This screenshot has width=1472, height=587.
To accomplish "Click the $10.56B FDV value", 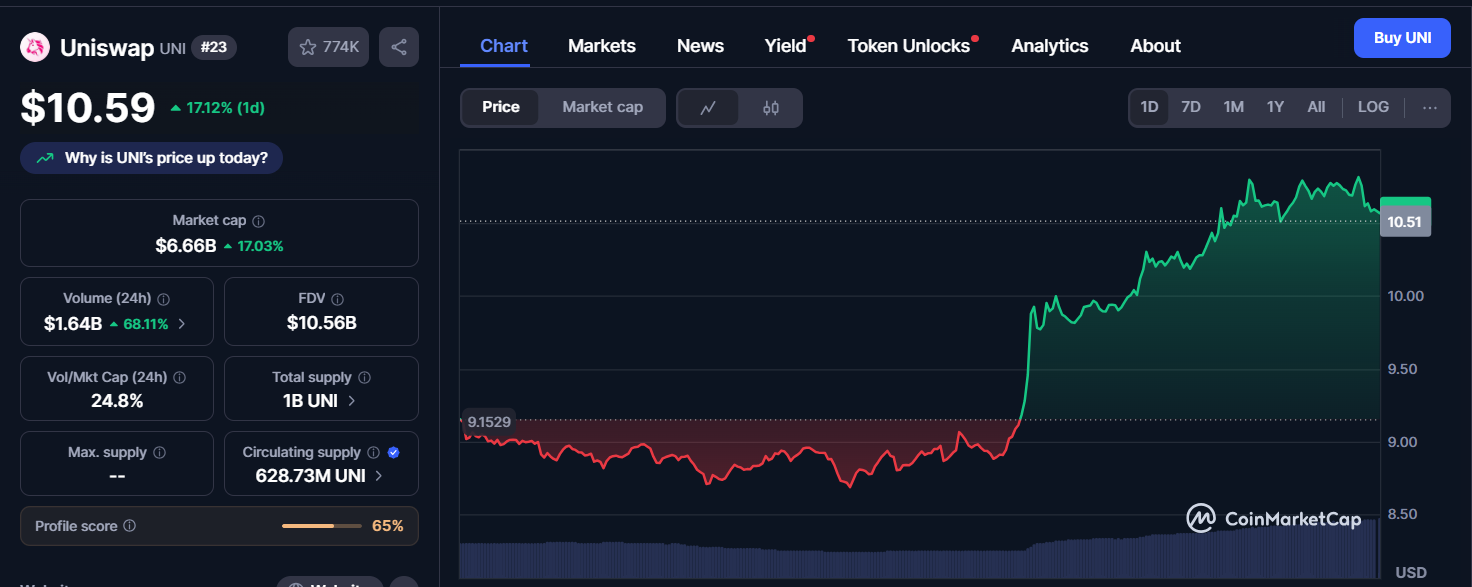I will (322, 323).
